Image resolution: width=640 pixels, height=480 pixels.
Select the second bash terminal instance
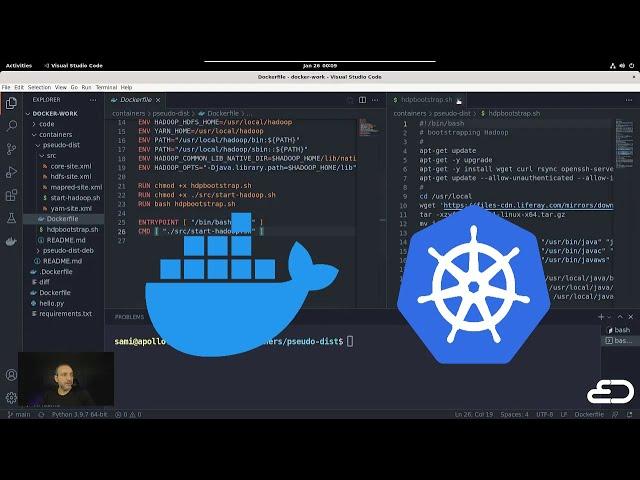pos(620,340)
